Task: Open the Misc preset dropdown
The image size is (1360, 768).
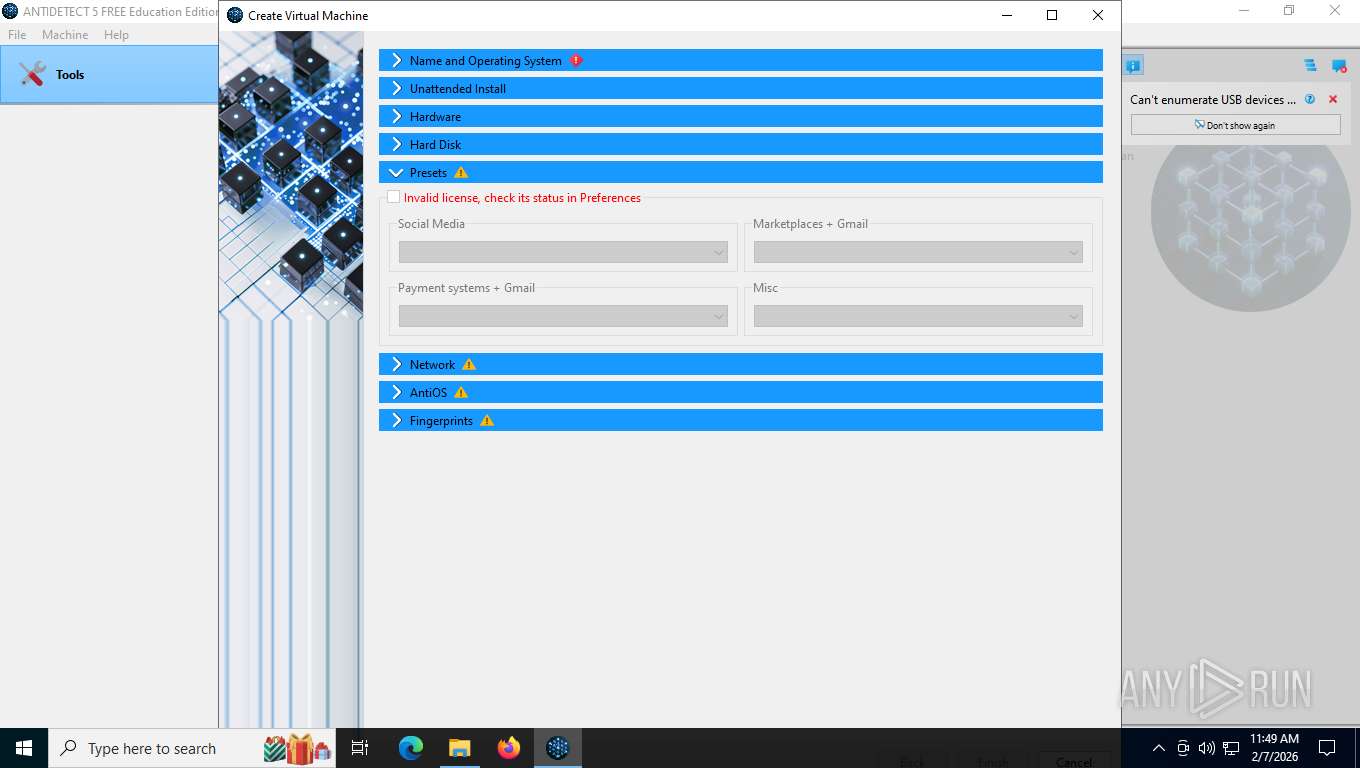Action: pos(918,316)
